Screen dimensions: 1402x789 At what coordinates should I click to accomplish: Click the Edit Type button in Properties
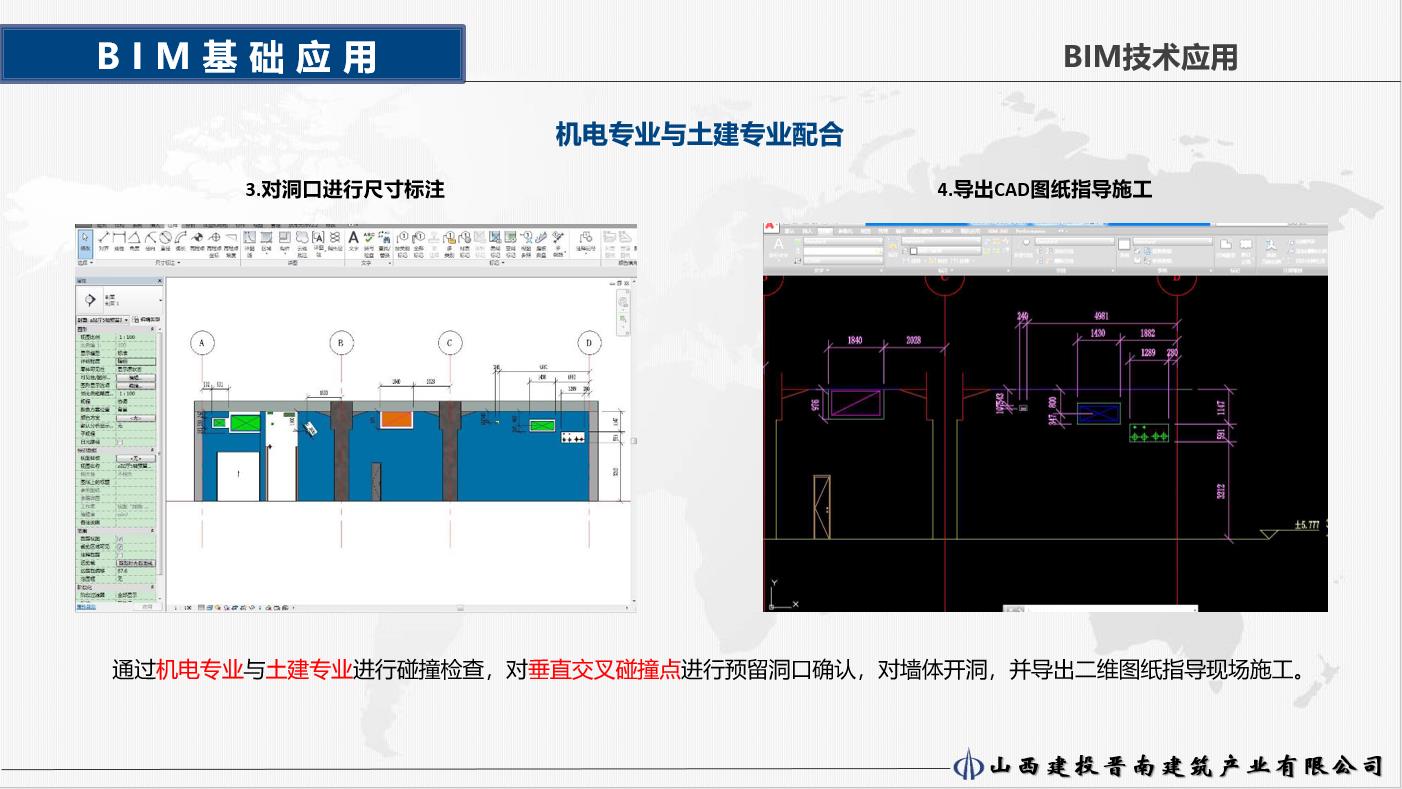[146, 319]
